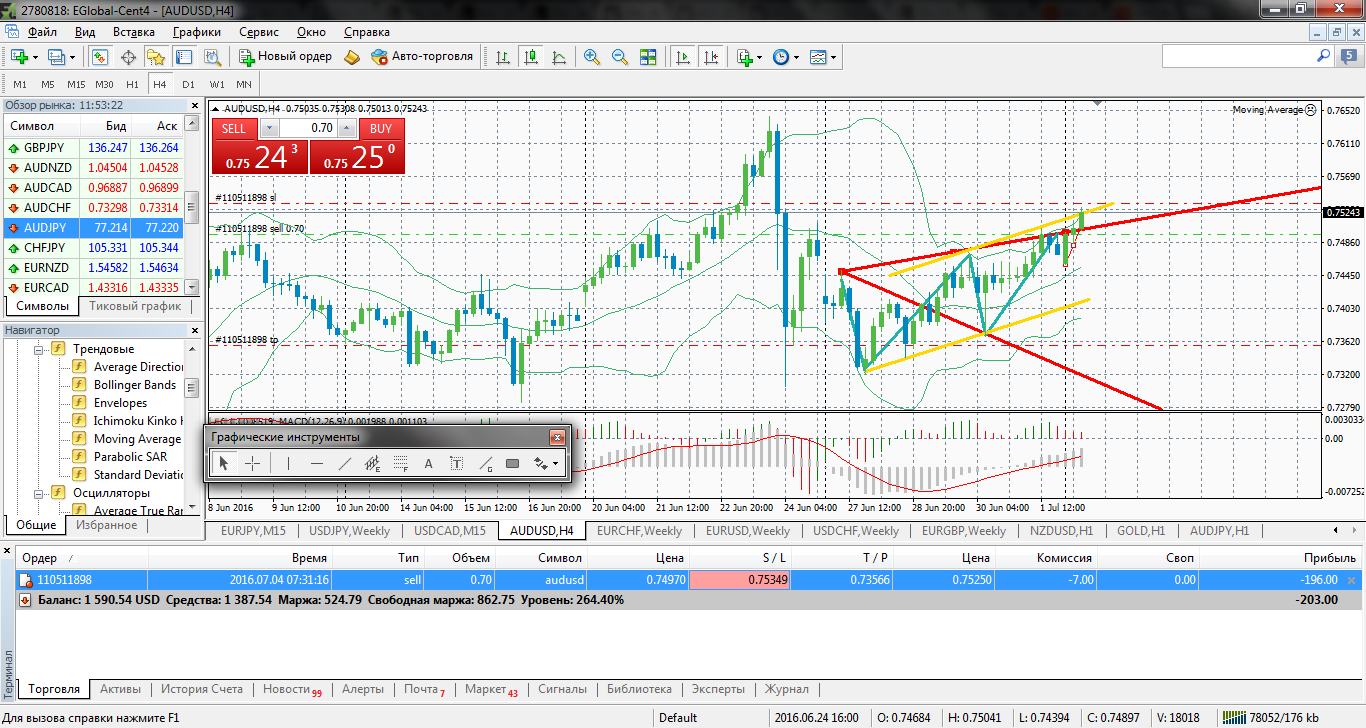This screenshot has width=1366, height=728.
Task: Open the Сервис menu
Action: click(x=259, y=32)
